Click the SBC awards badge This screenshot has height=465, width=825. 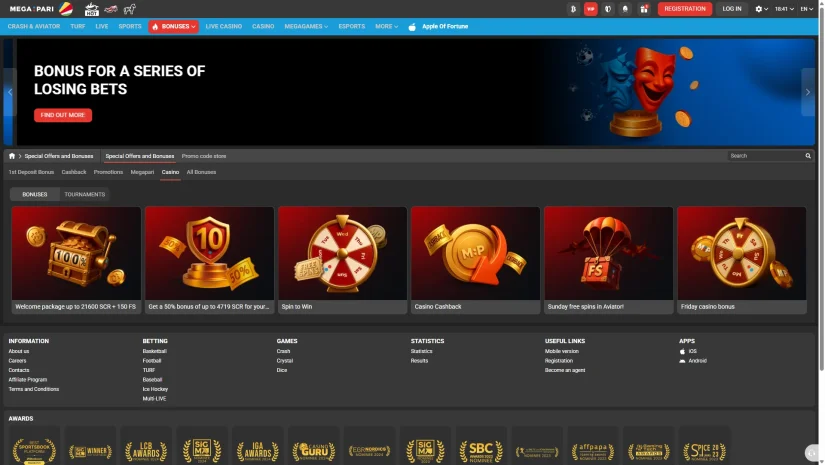click(481, 449)
